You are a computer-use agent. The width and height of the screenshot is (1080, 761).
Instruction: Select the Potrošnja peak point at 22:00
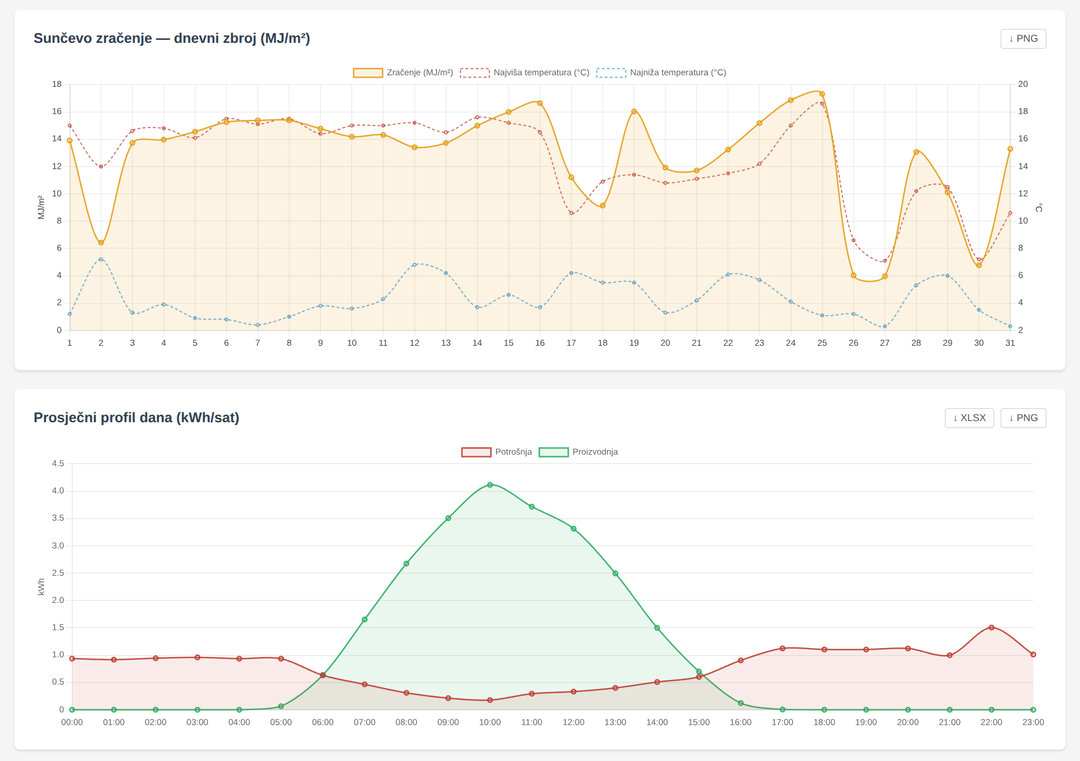(x=991, y=628)
